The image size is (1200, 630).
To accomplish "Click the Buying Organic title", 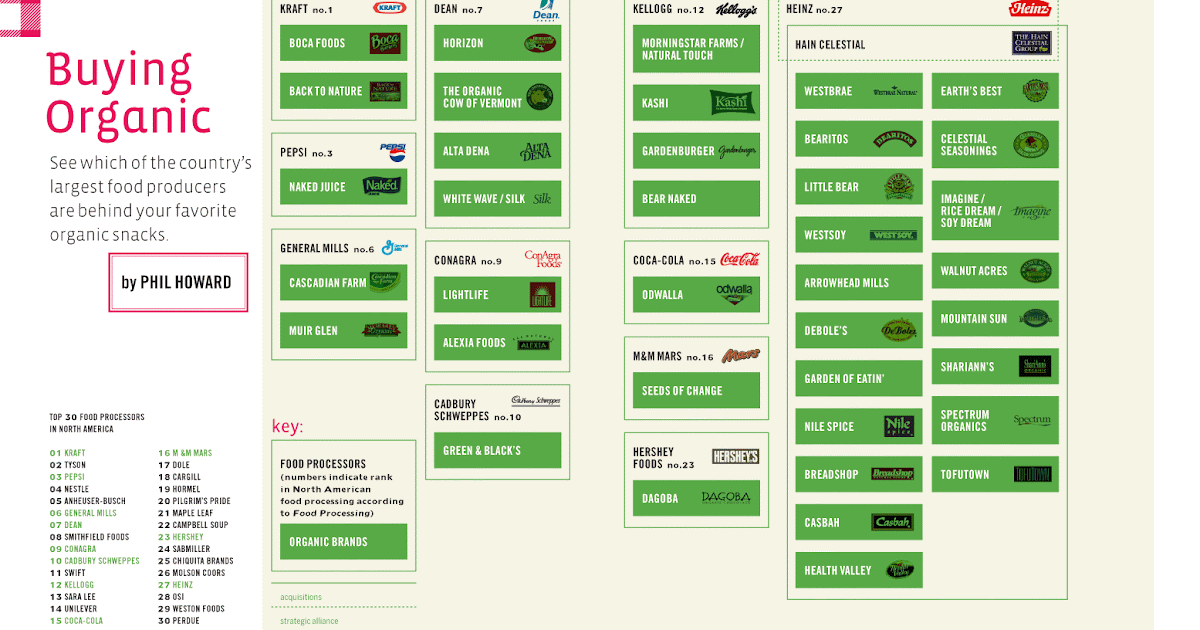I will [128, 93].
